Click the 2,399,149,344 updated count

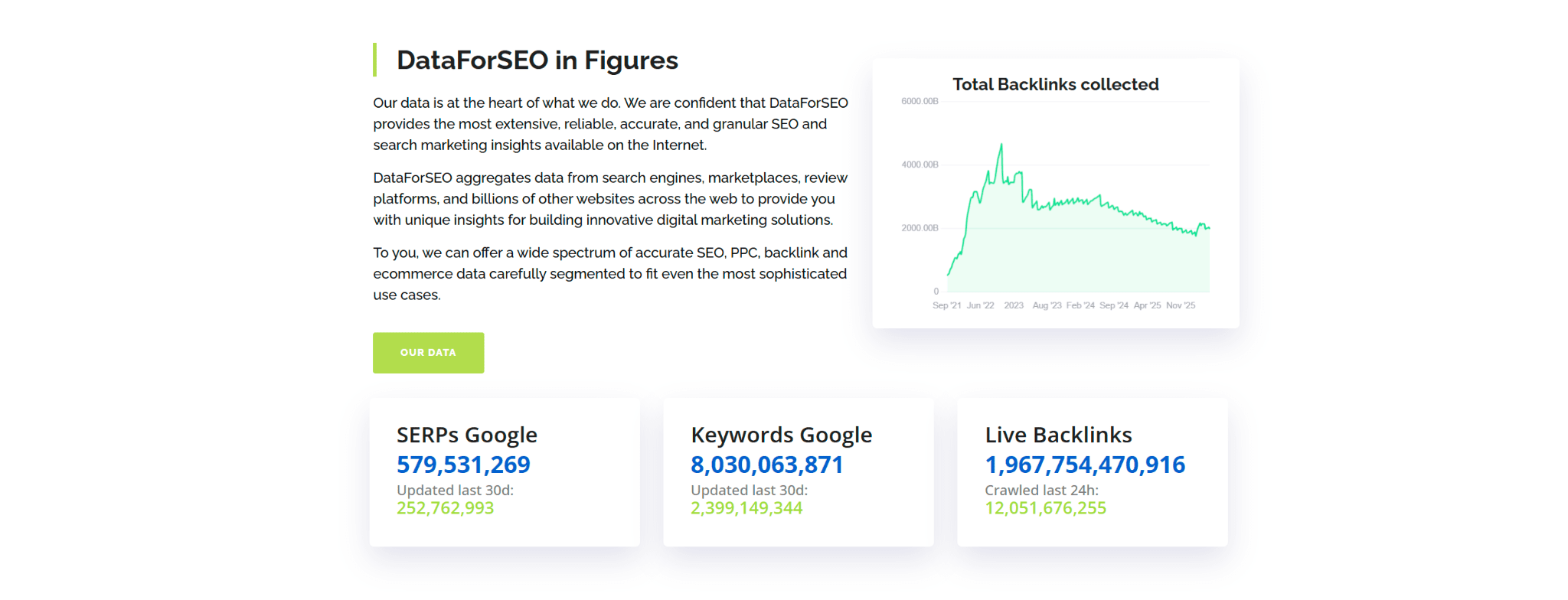(x=746, y=508)
